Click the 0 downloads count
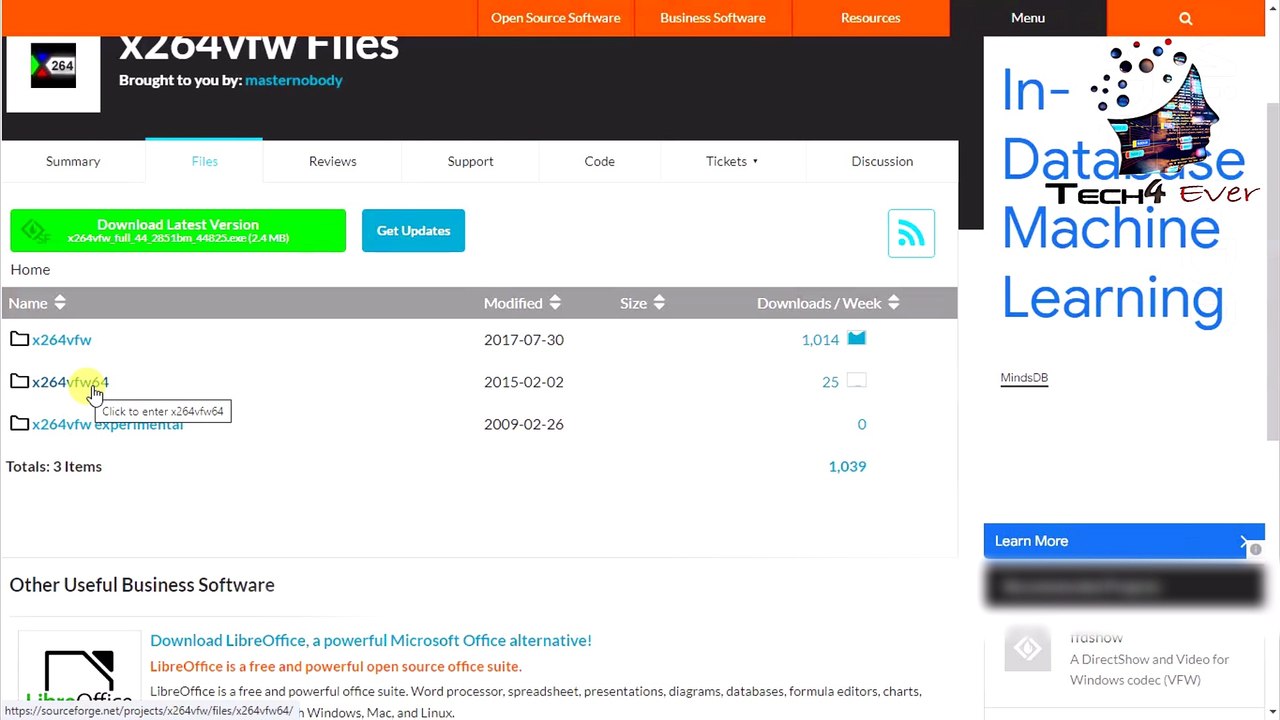 click(x=861, y=424)
